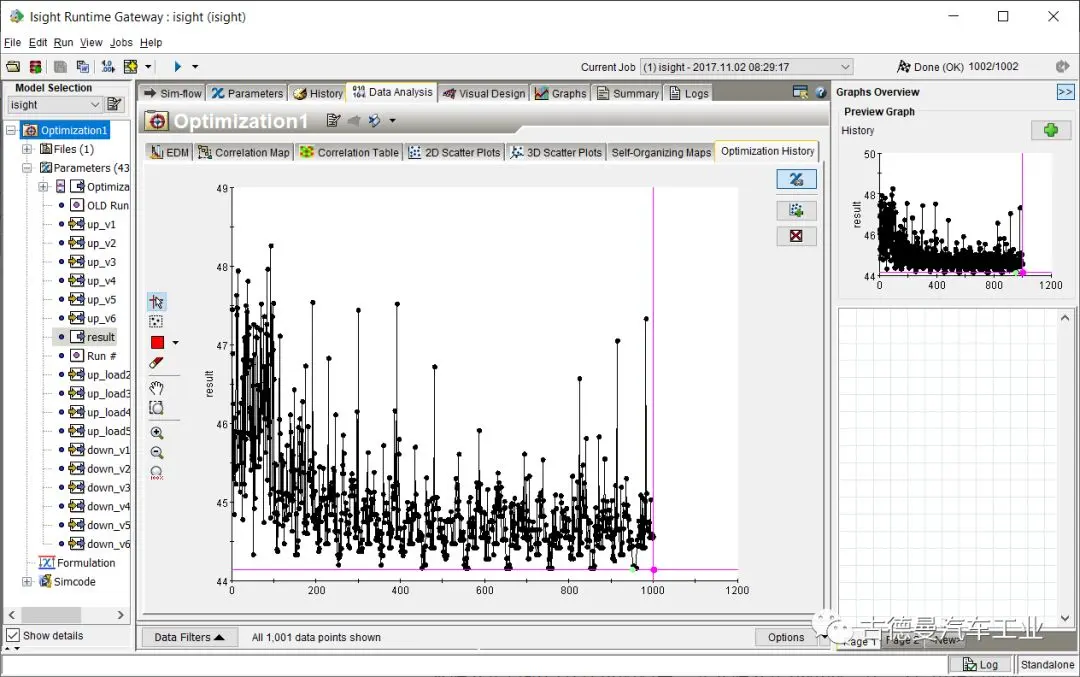Open the isight model selection dropdown
The image size is (1080, 677).
point(95,105)
